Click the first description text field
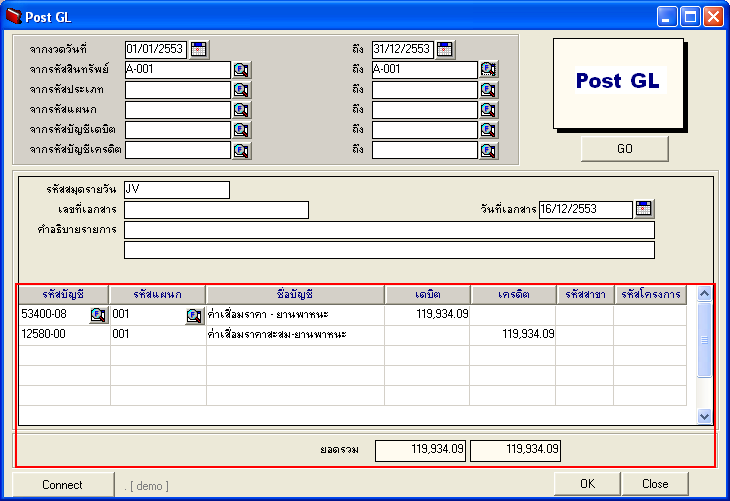This screenshot has width=730, height=501. coord(389,230)
